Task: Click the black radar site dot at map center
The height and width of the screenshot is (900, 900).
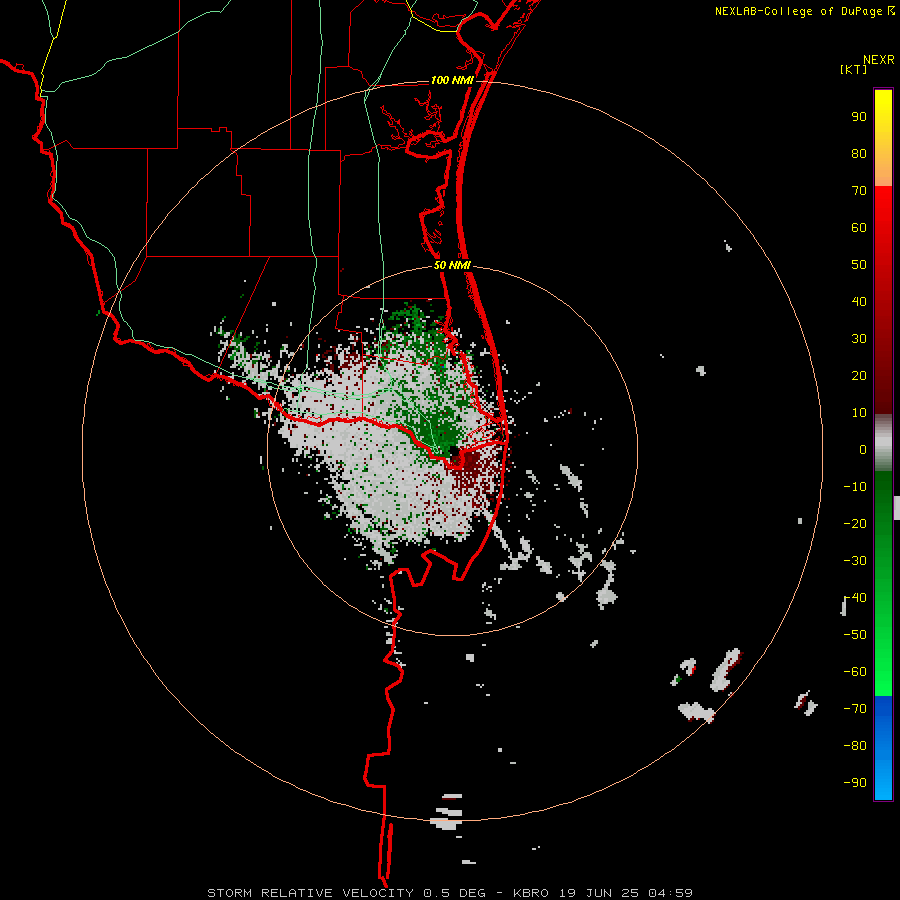Action: (455, 451)
